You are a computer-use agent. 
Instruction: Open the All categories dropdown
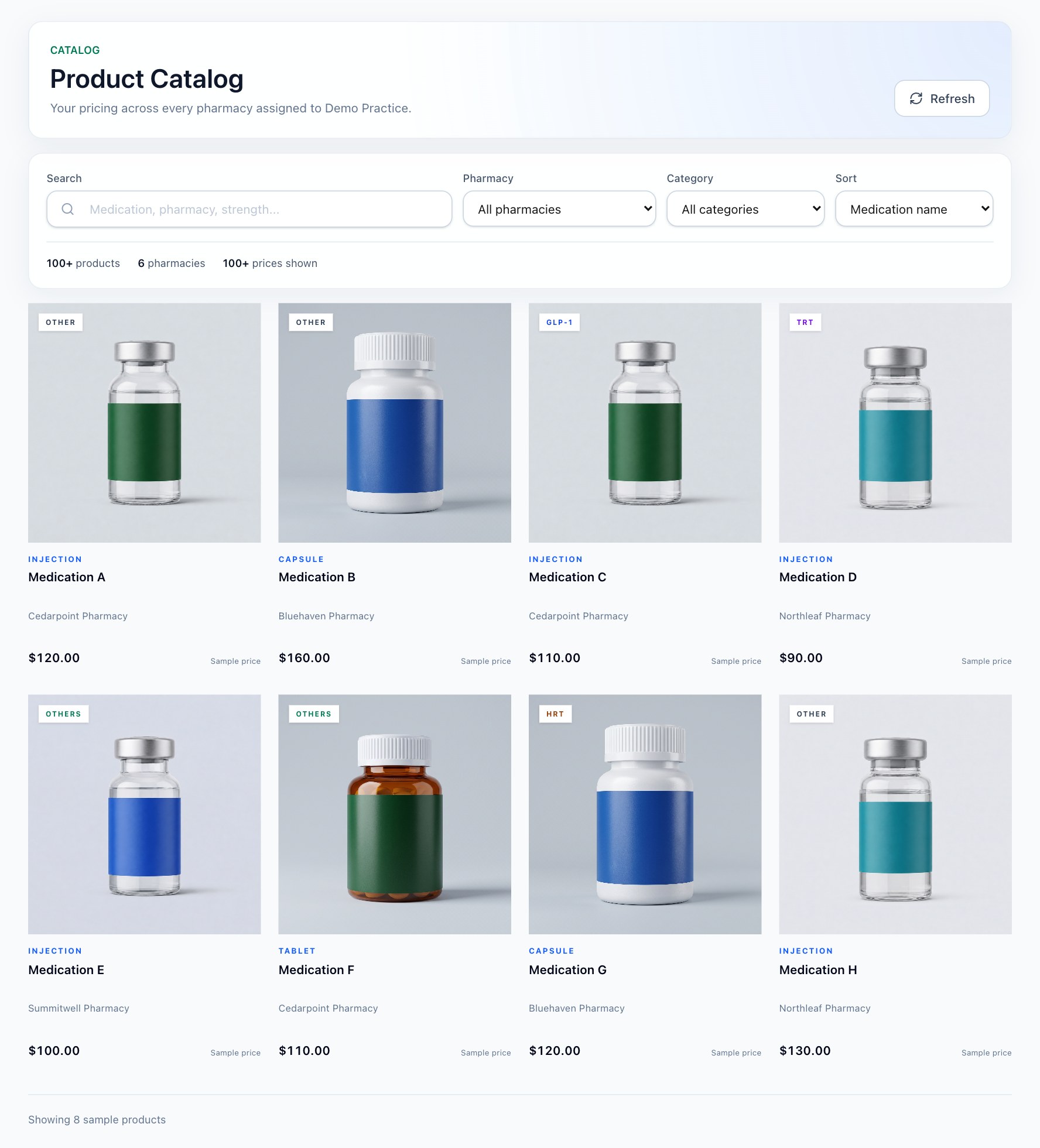tap(745, 209)
